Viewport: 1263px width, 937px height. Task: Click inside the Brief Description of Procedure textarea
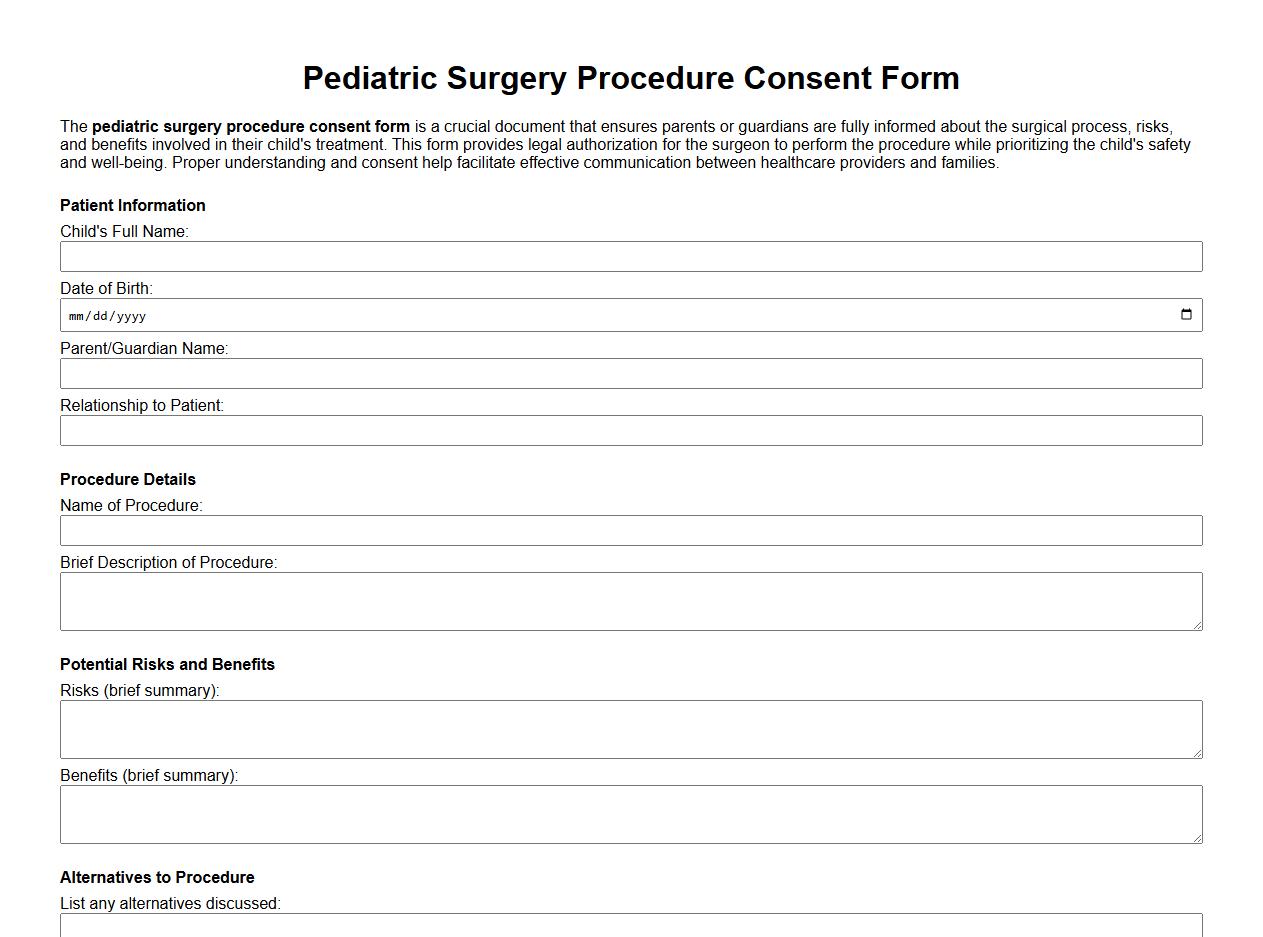[631, 598]
